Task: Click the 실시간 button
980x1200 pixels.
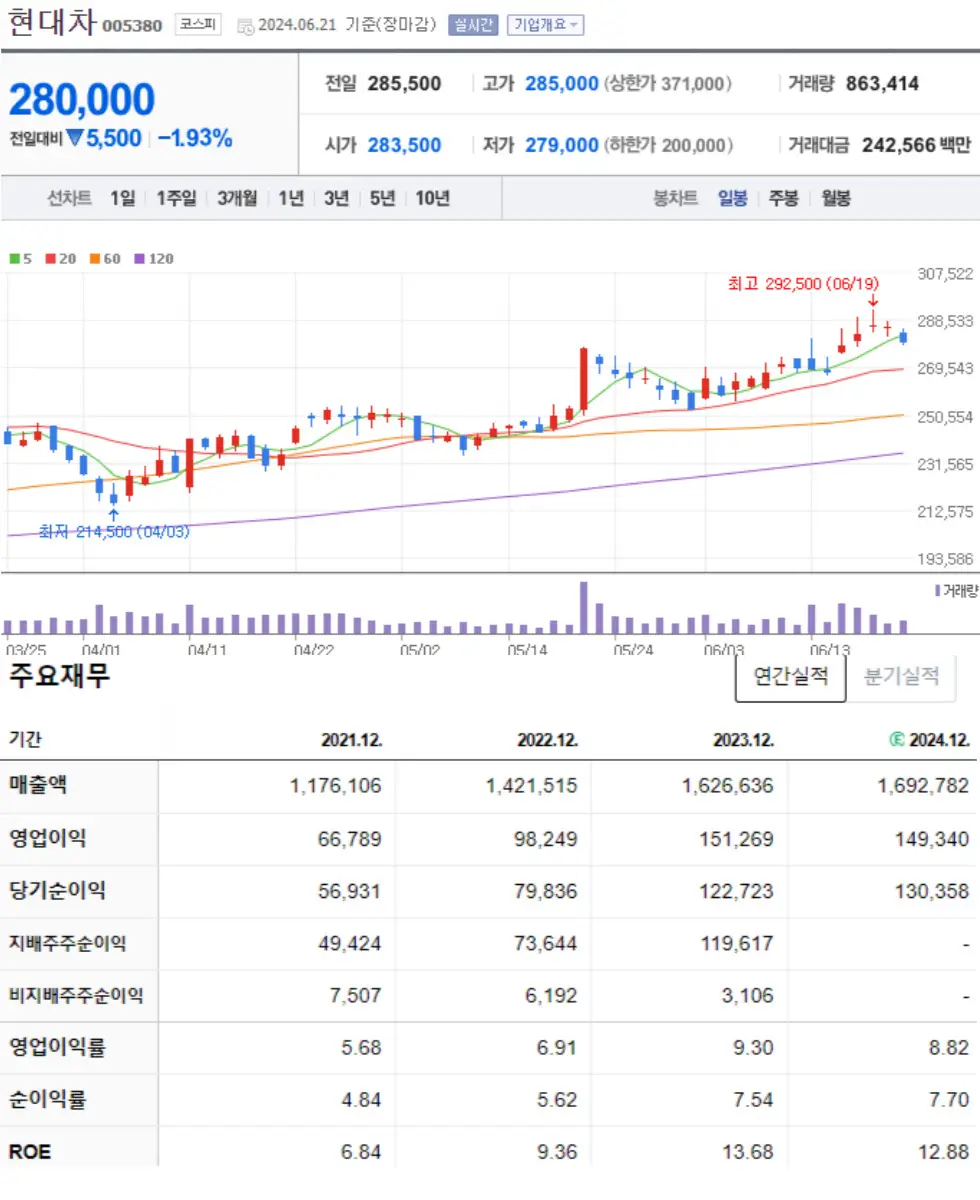Action: (473, 25)
